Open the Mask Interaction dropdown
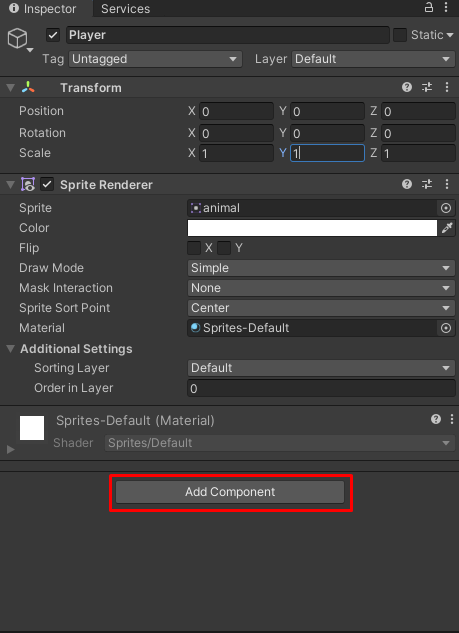Viewport: 459px width, 633px height. point(321,288)
